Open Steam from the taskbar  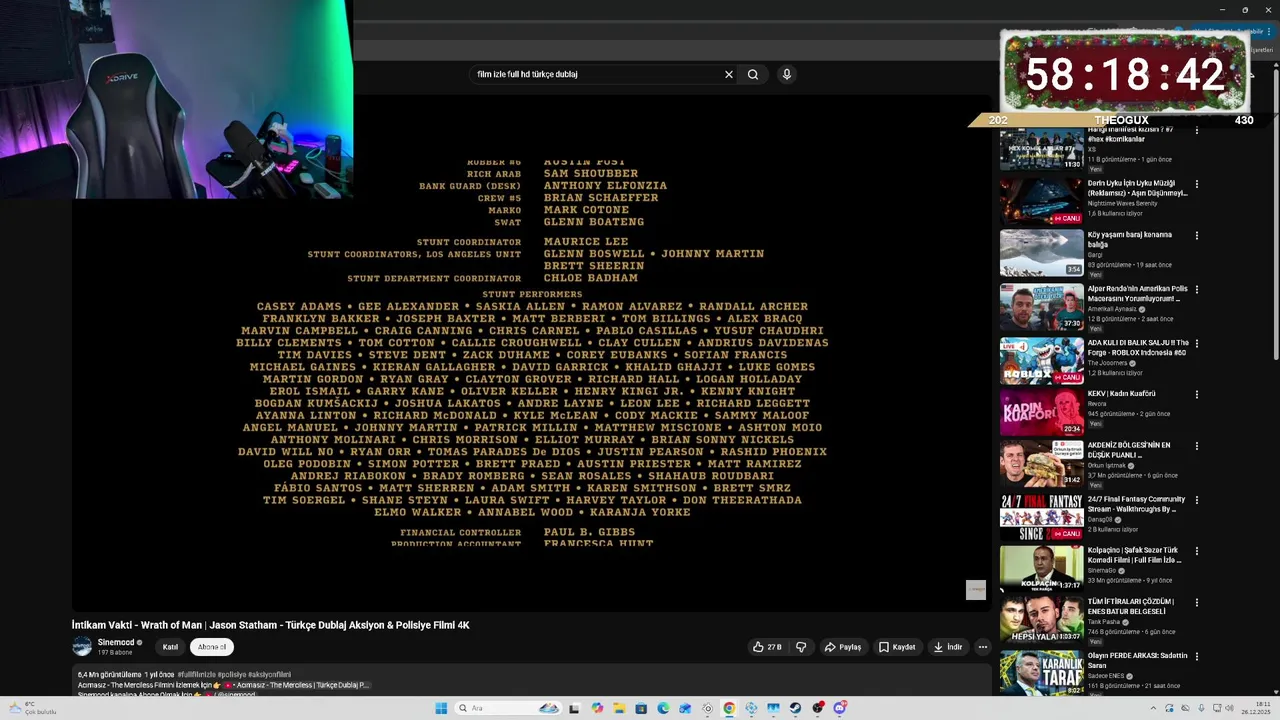point(795,708)
